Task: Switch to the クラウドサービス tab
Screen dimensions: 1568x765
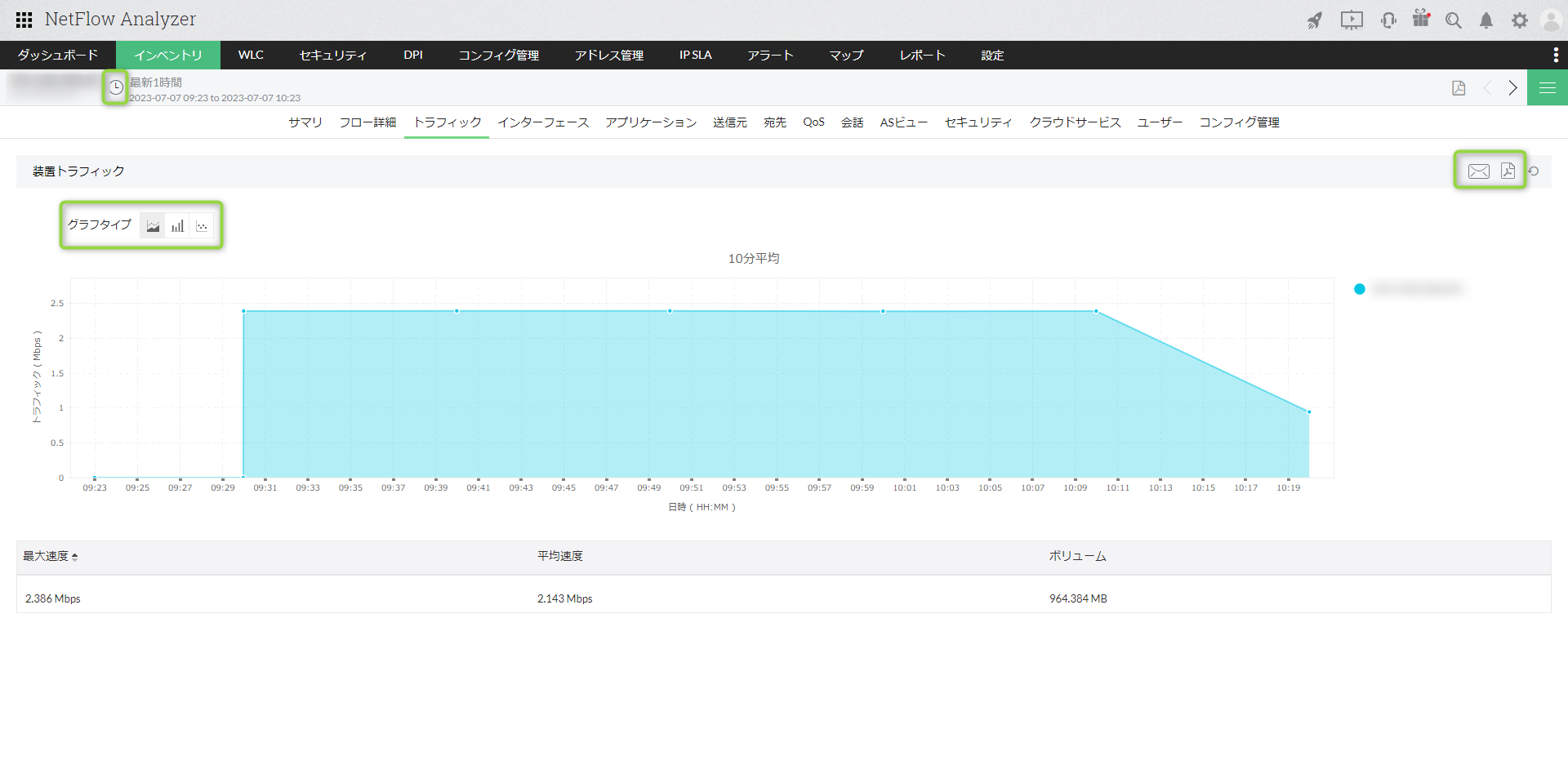Action: pyautogui.click(x=1075, y=122)
